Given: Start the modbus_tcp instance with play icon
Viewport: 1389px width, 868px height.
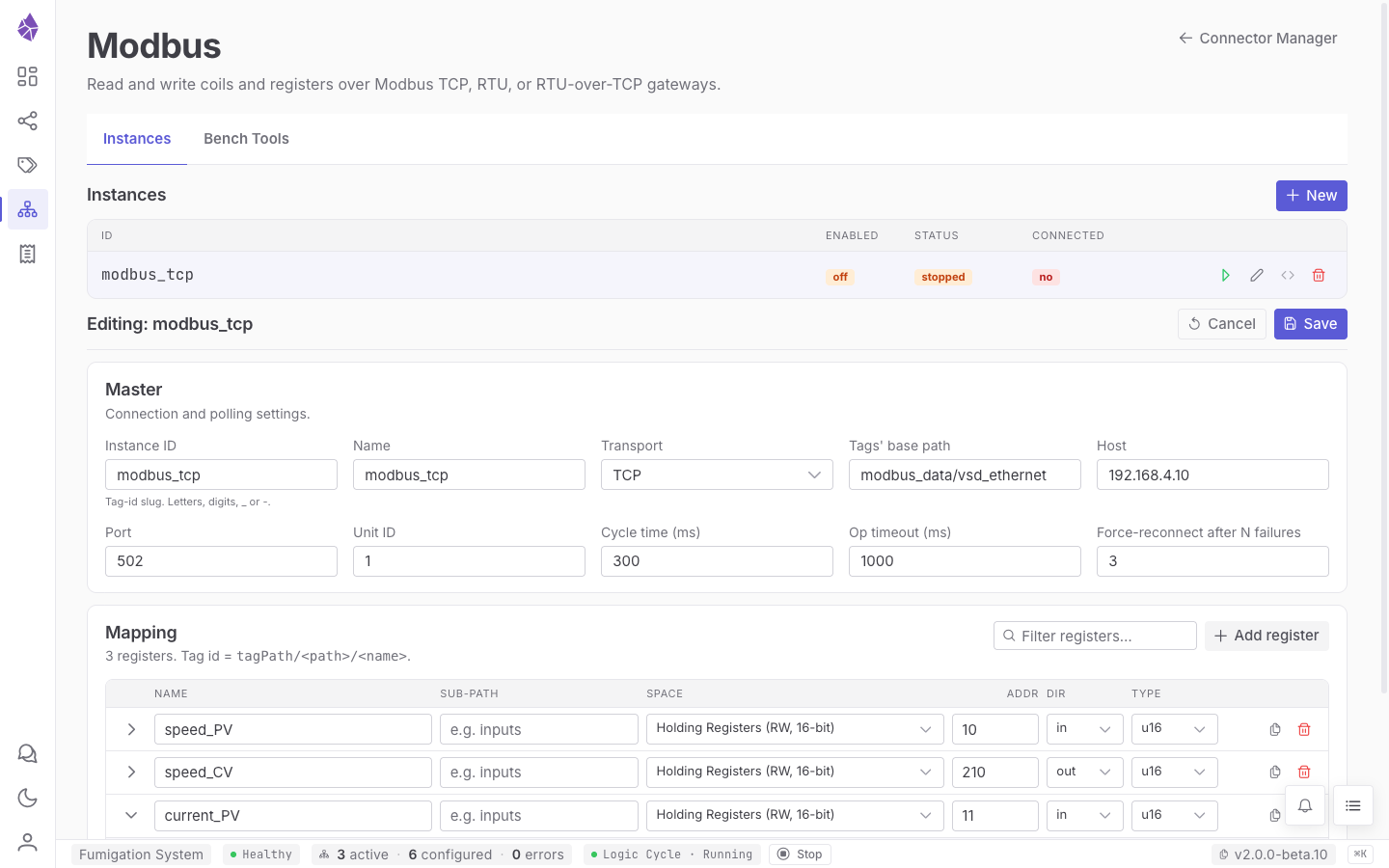Looking at the screenshot, I should click(x=1226, y=276).
